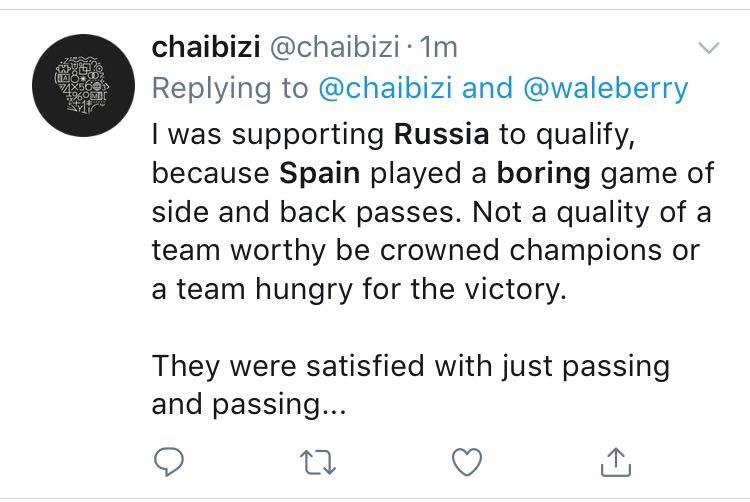Open the blue @waleberry mention link
Screen dimensions: 750x502
605,89
